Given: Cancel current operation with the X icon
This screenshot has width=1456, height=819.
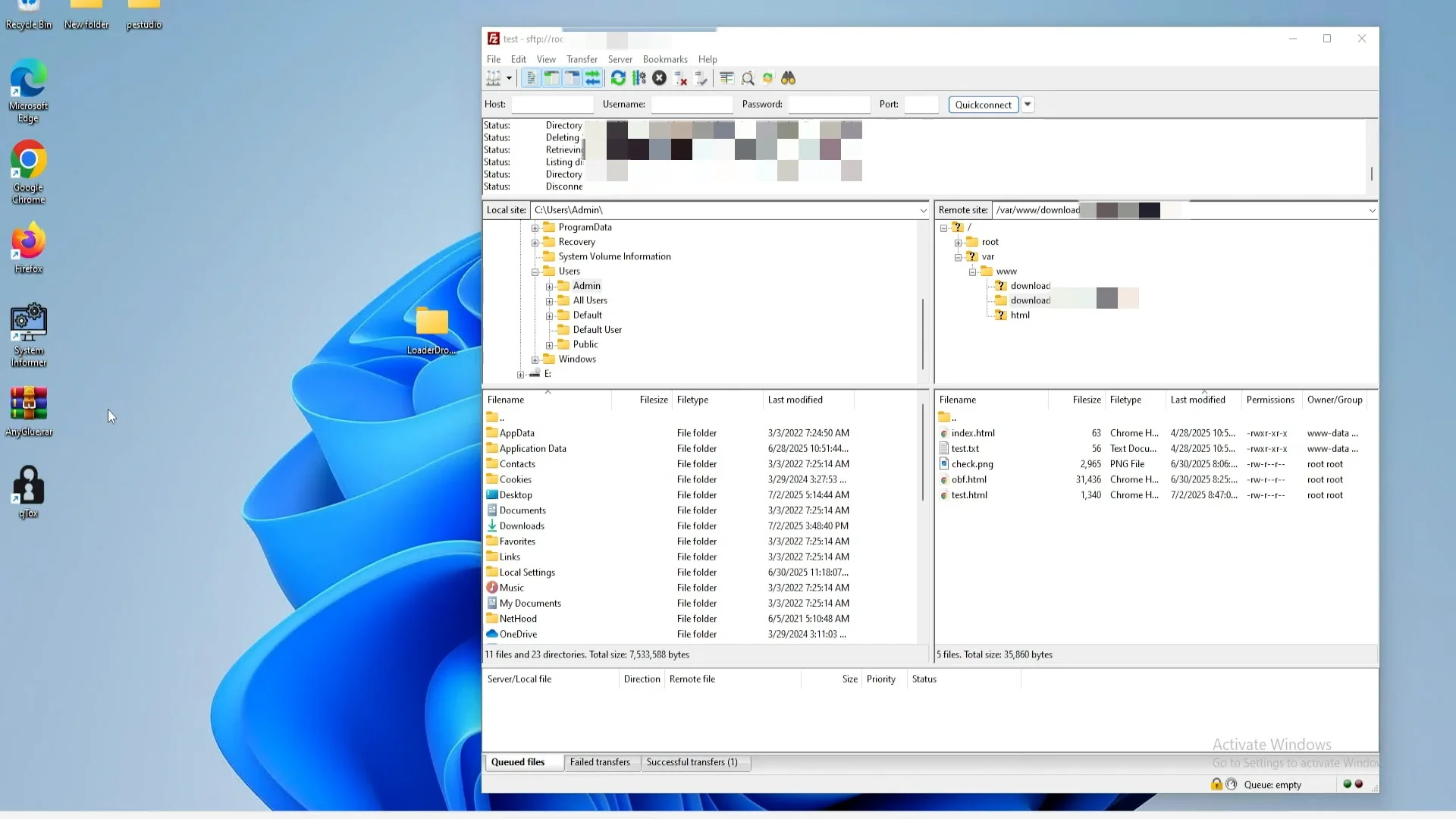Looking at the screenshot, I should [659, 78].
